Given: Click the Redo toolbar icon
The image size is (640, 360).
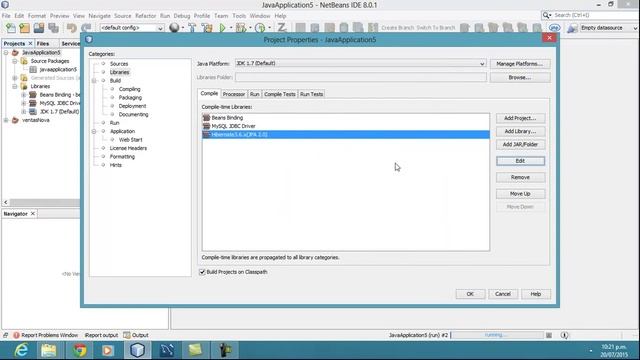Looking at the screenshot, I should coord(86,28).
